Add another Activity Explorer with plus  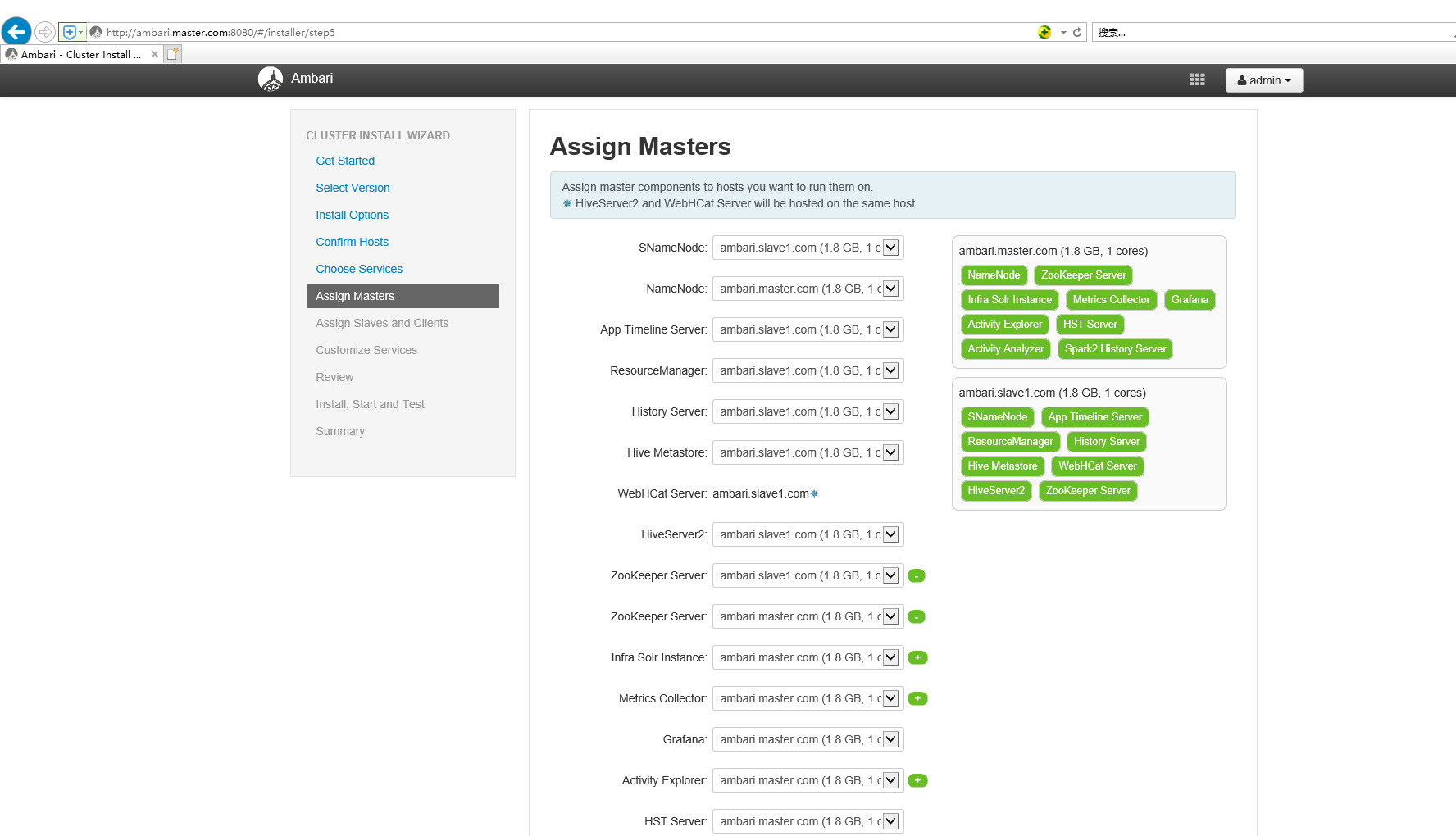[x=917, y=780]
